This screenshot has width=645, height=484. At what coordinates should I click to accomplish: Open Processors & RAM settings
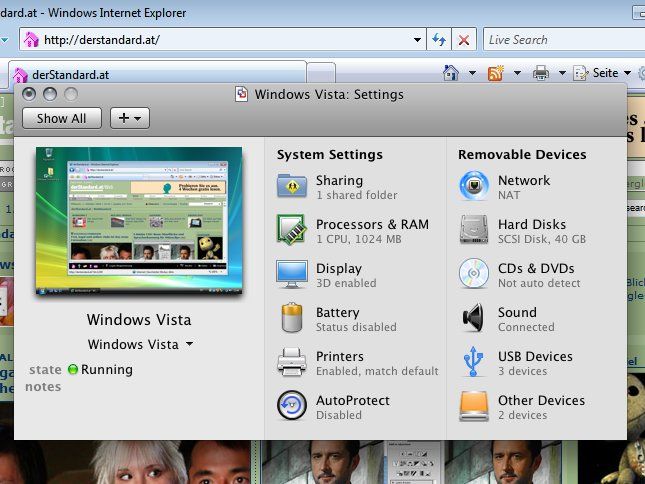point(291,231)
